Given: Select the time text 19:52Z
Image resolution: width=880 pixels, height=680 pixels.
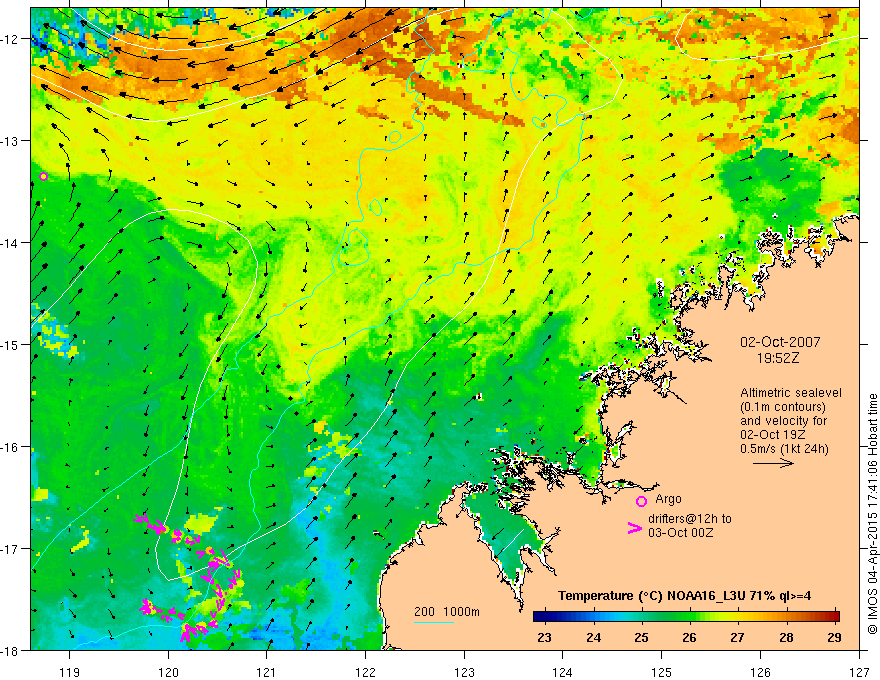Looking at the screenshot, I should tap(777, 358).
